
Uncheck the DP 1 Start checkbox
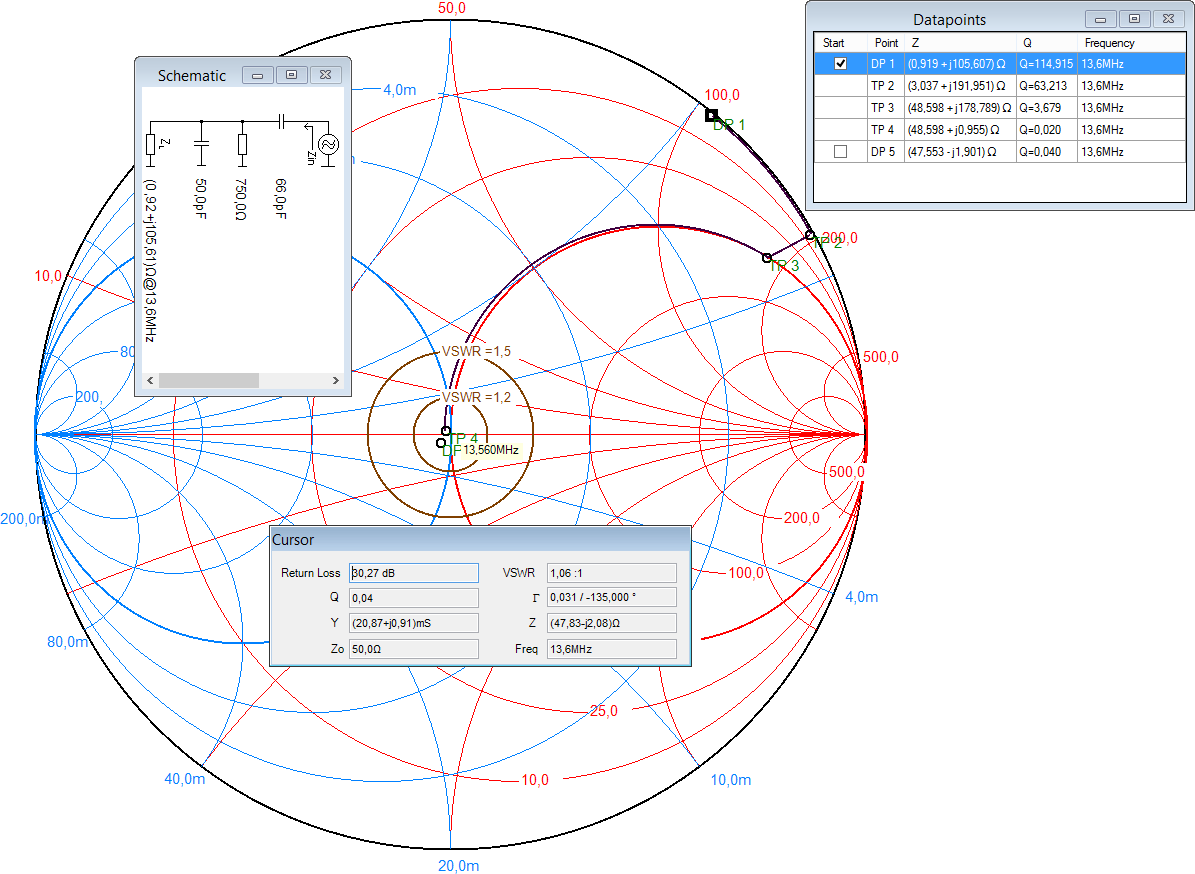[x=841, y=64]
